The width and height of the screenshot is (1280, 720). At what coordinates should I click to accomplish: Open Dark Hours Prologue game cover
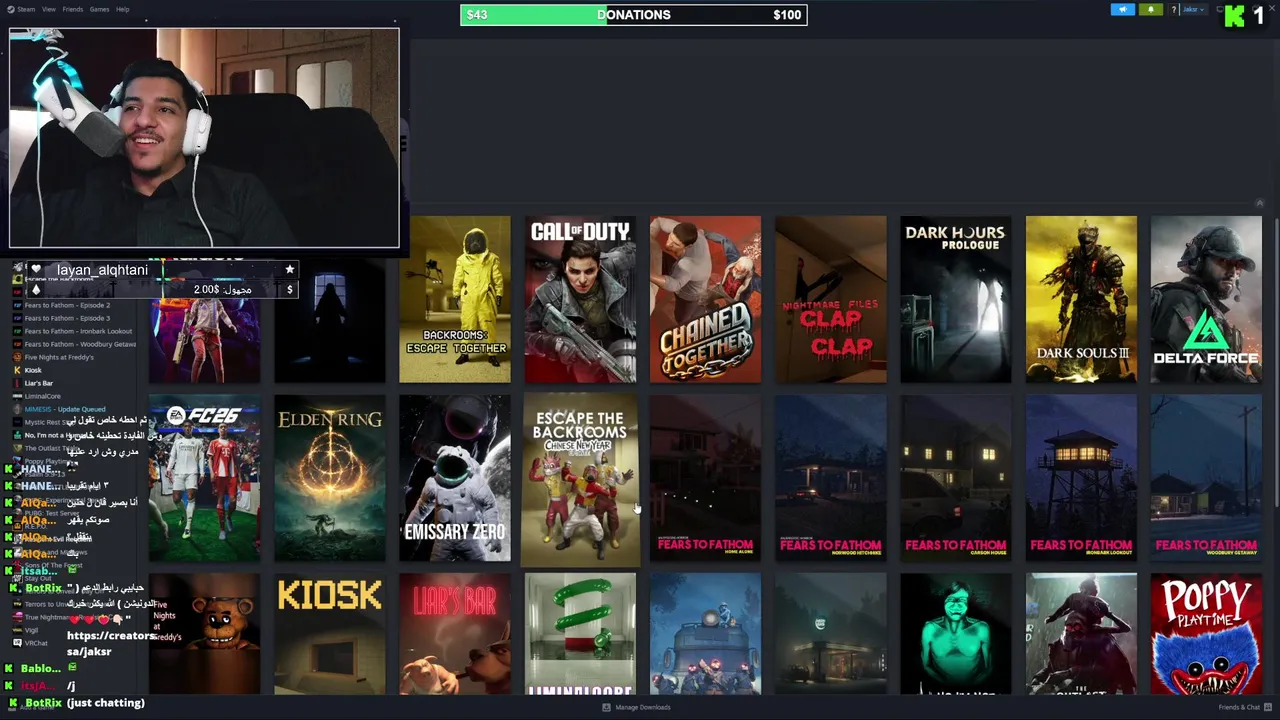(x=955, y=299)
